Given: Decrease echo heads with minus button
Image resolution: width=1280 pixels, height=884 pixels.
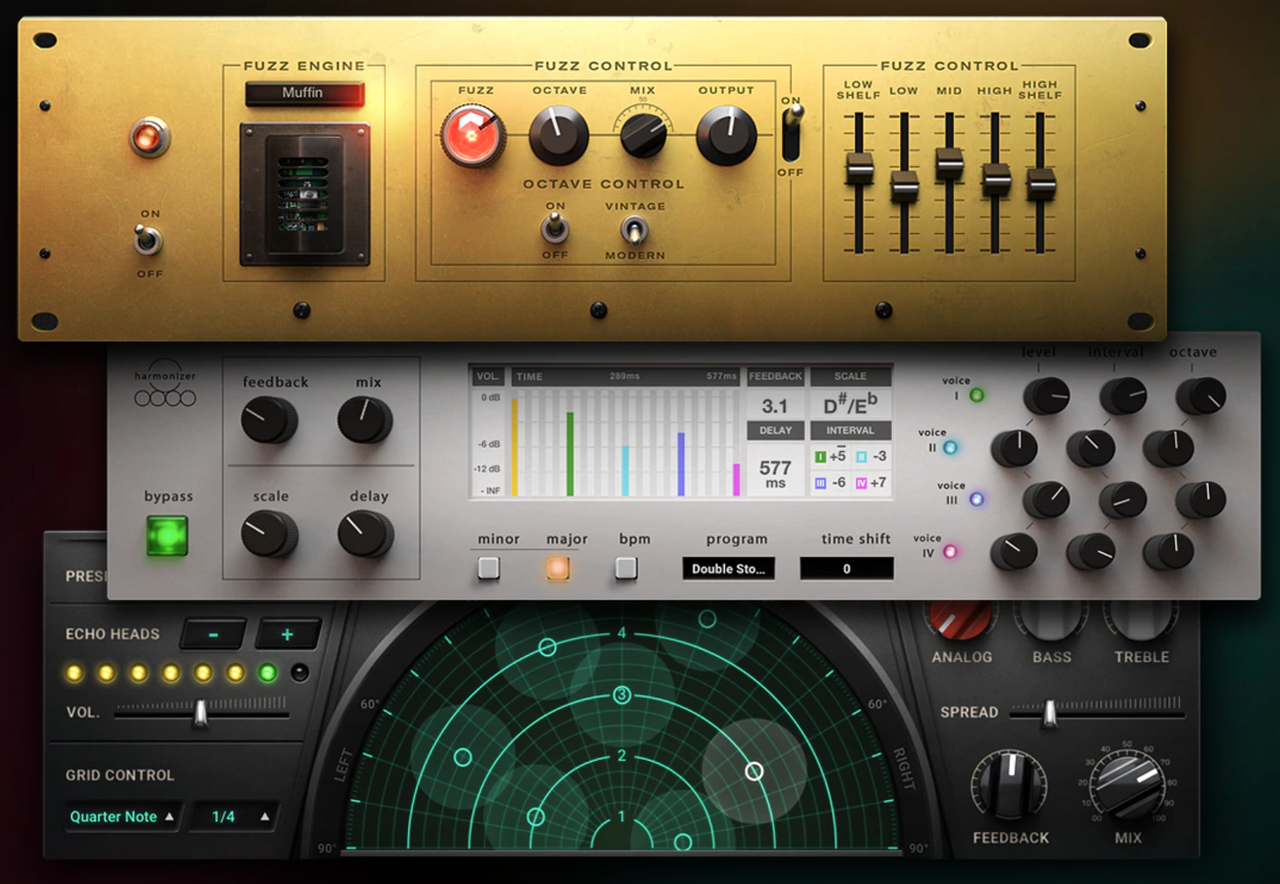Looking at the screenshot, I should pos(213,634).
